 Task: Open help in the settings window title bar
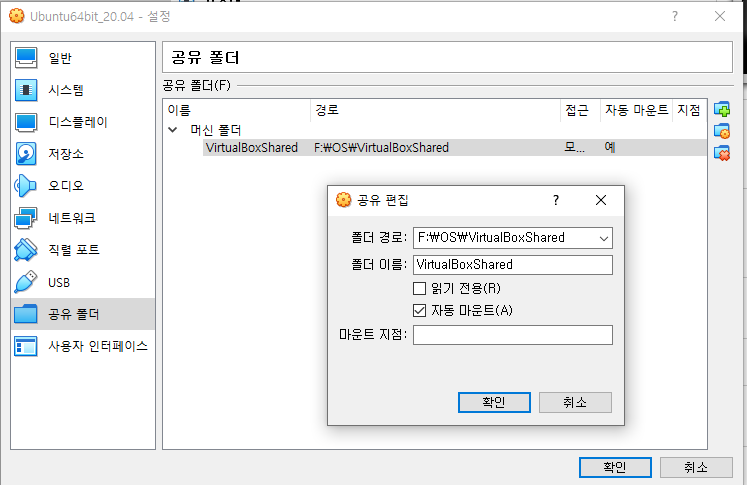(675, 17)
